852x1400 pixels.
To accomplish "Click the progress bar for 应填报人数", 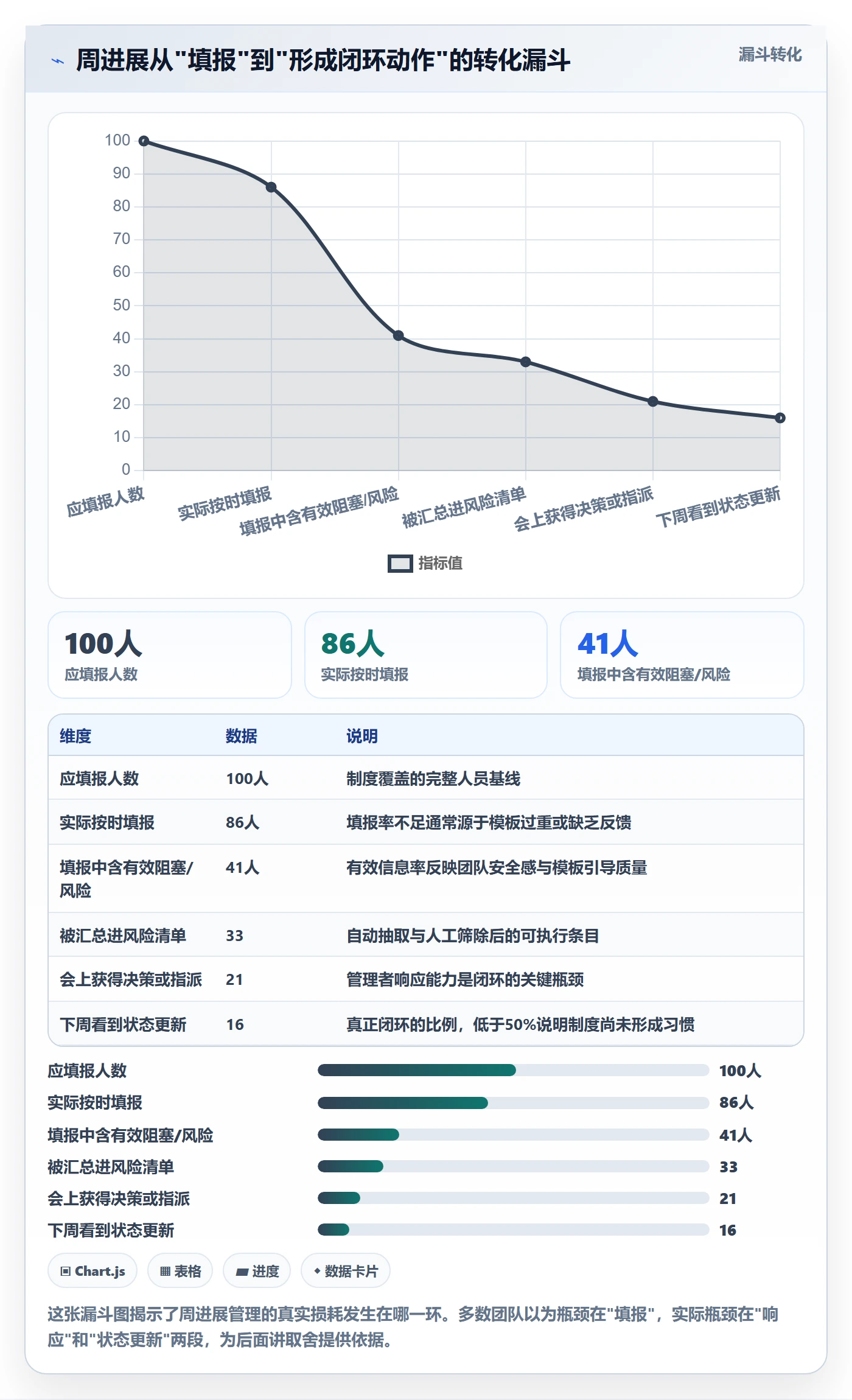I will [513, 1070].
